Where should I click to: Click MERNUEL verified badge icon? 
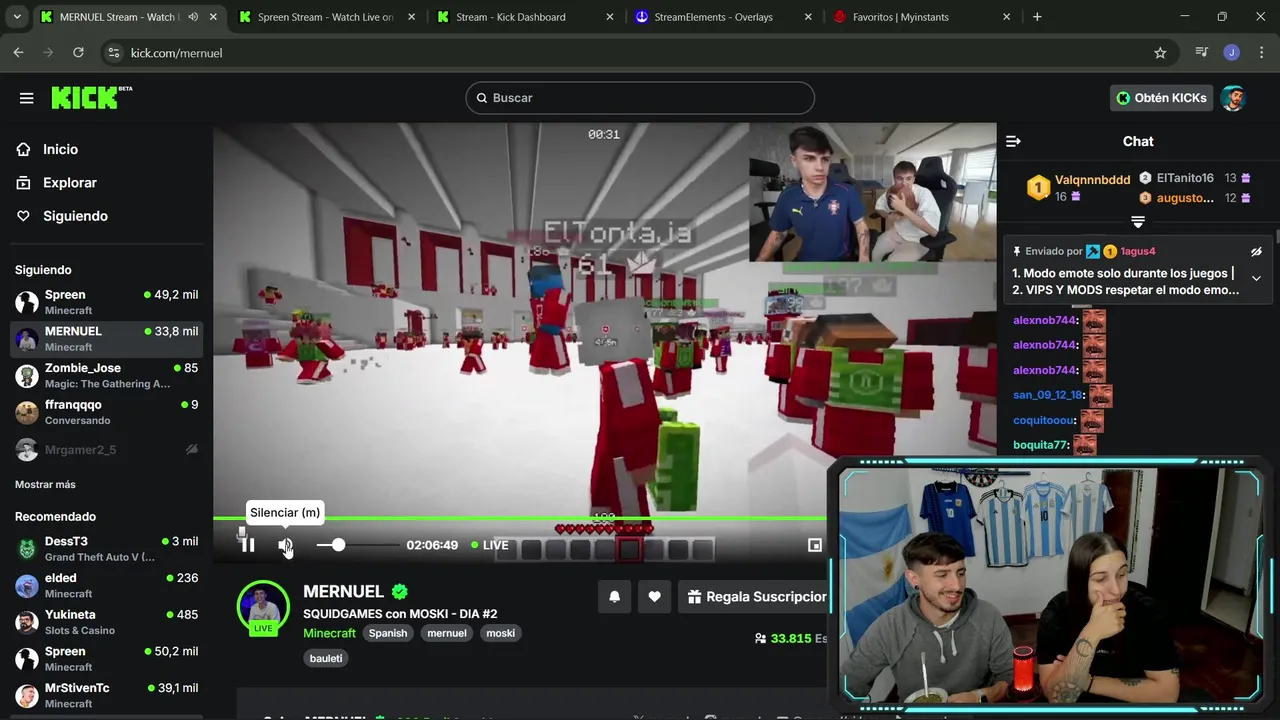pyautogui.click(x=400, y=591)
